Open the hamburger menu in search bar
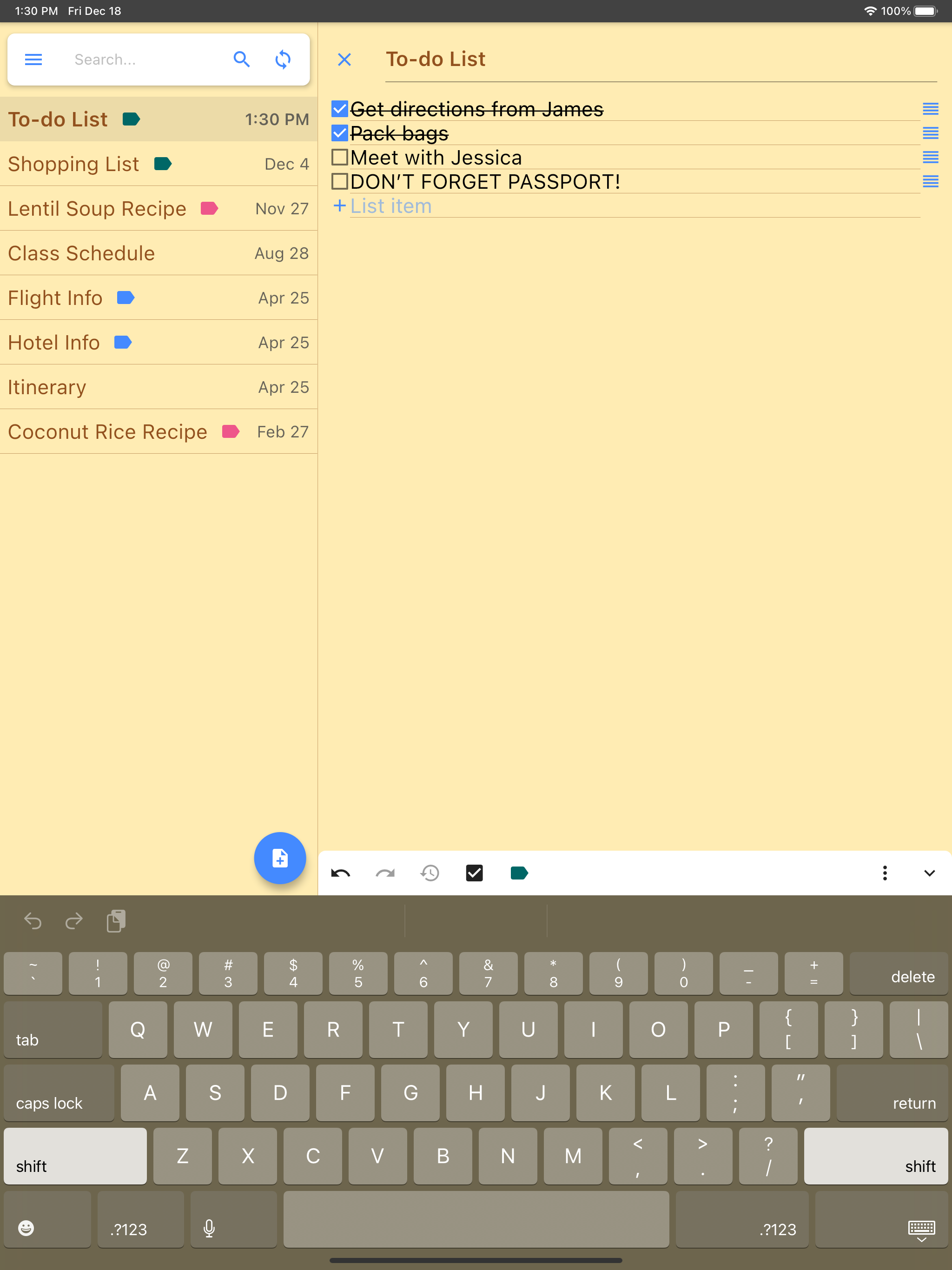 click(x=33, y=59)
